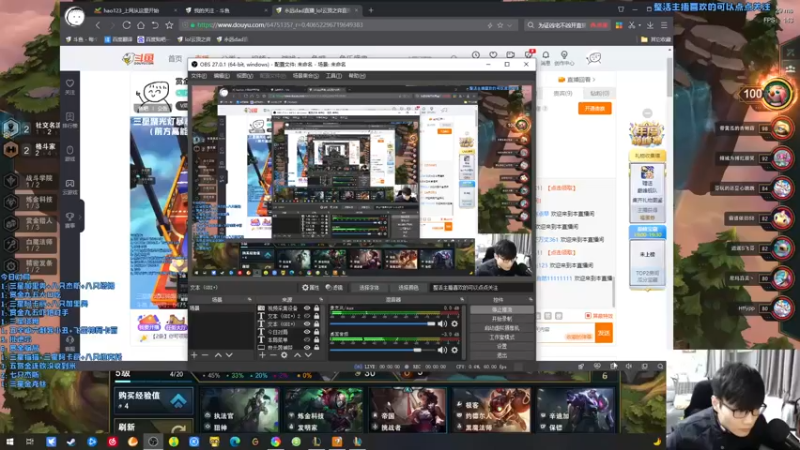Image resolution: width=800 pixels, height=450 pixels.
Task: Pop out the 来源 dock via header icon
Action: [321, 299]
